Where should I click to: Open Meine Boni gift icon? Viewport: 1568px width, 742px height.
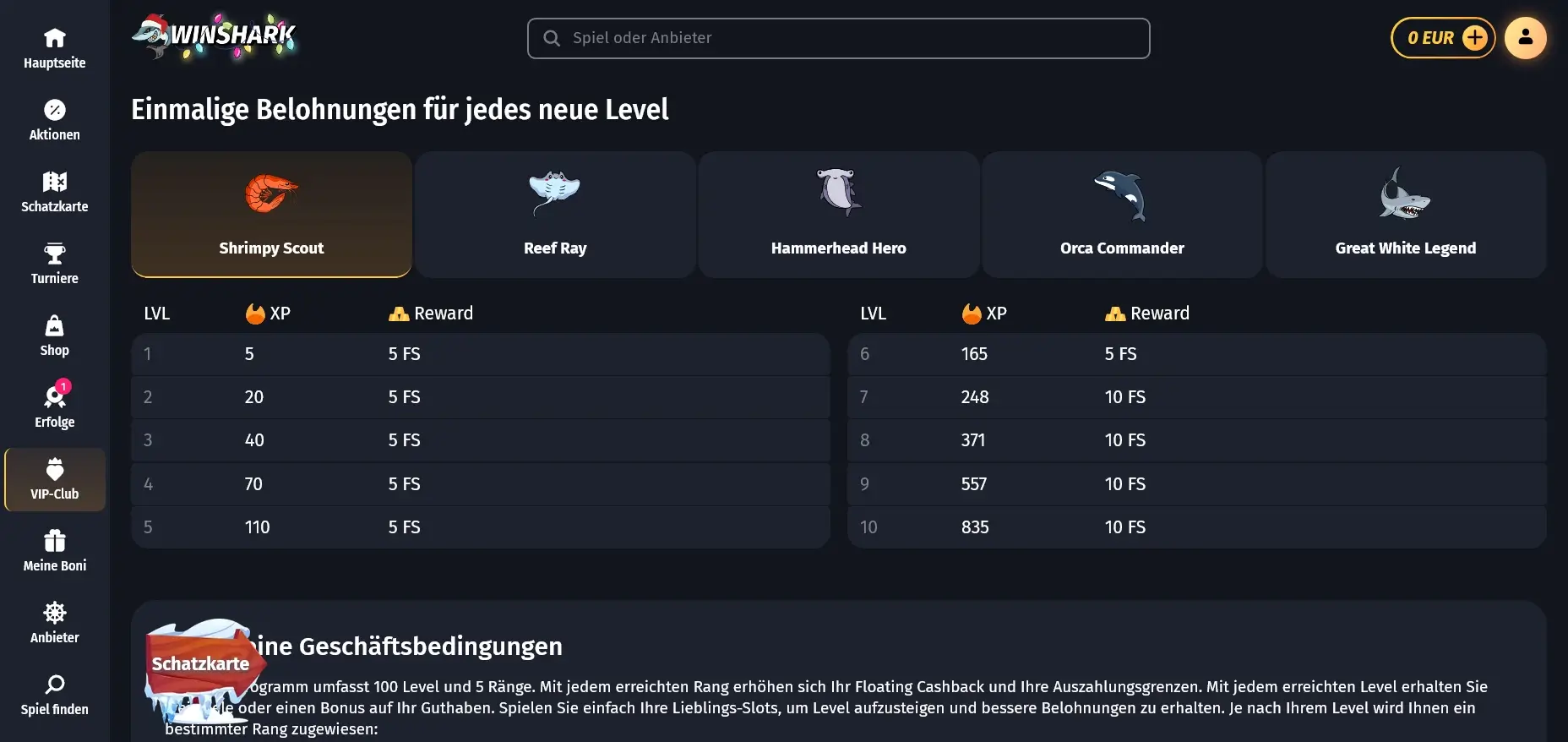(54, 542)
